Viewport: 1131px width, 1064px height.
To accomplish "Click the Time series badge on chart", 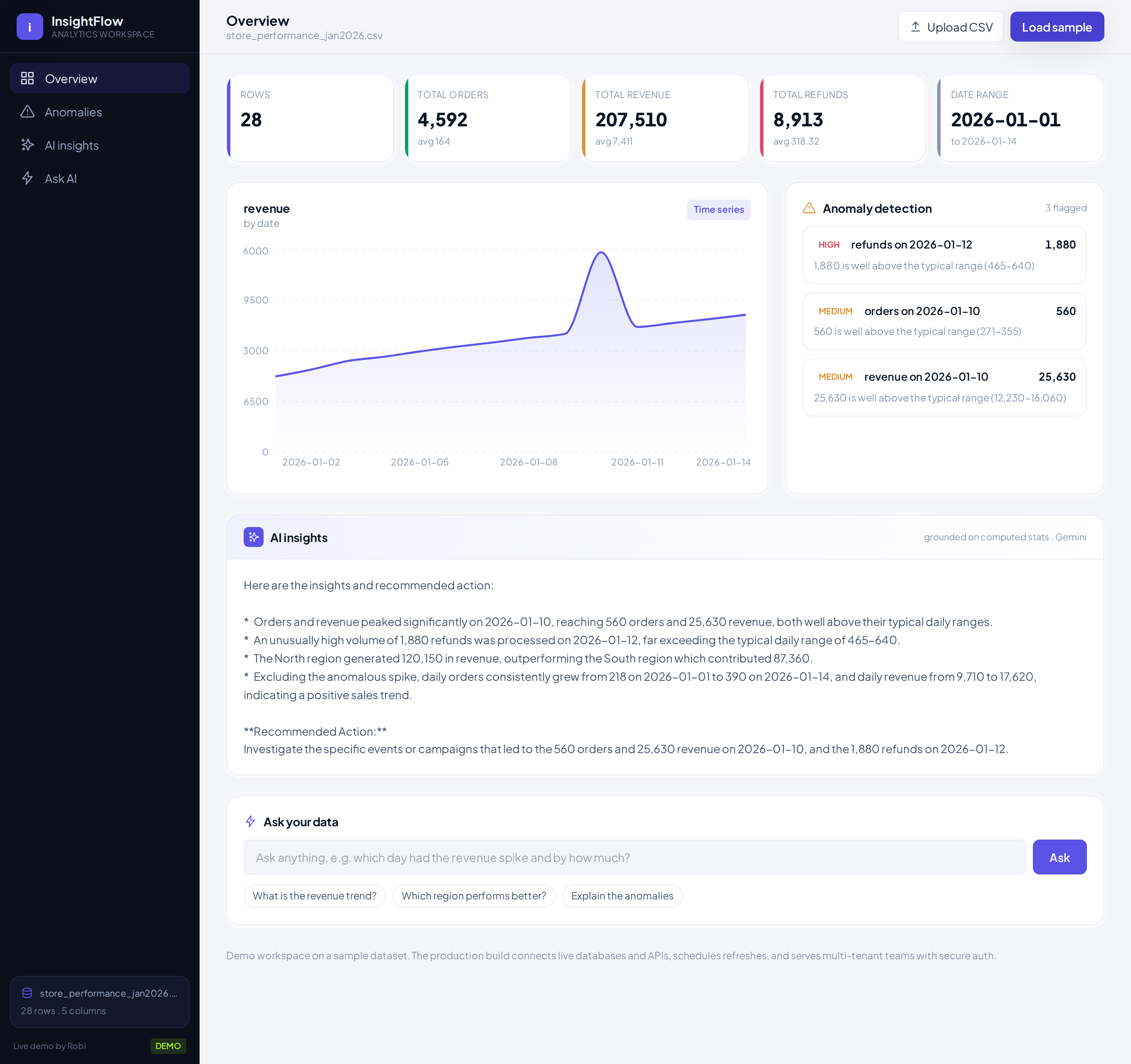I will [719, 209].
